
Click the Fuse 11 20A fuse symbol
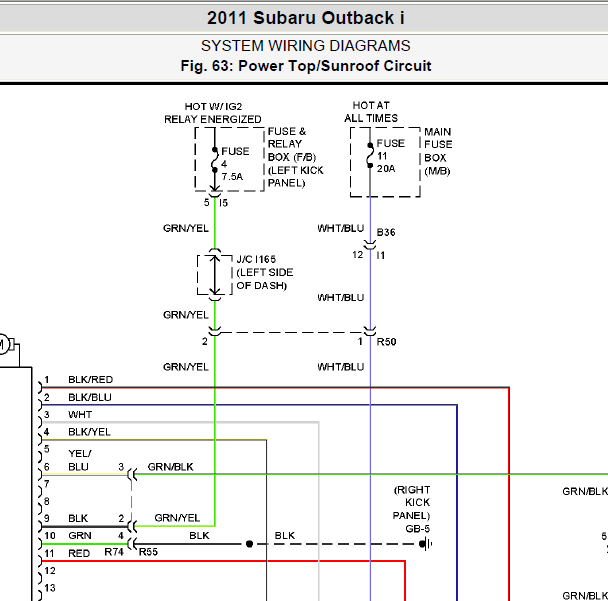click(x=370, y=155)
